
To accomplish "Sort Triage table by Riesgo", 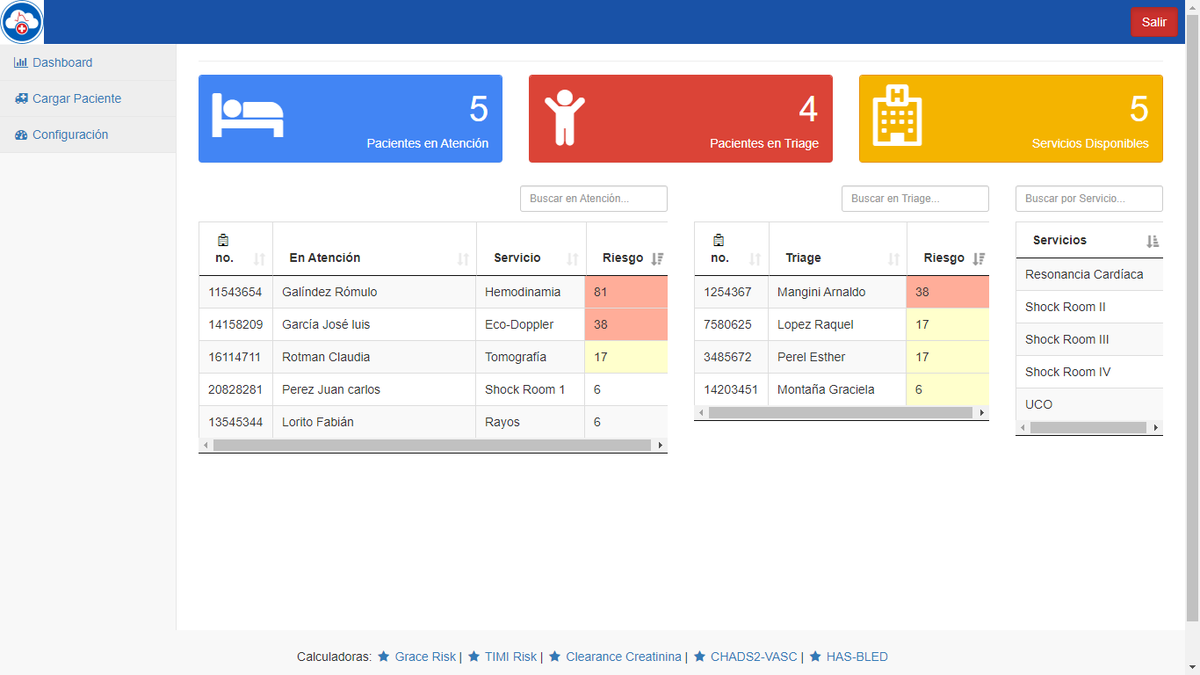I will [948, 249].
